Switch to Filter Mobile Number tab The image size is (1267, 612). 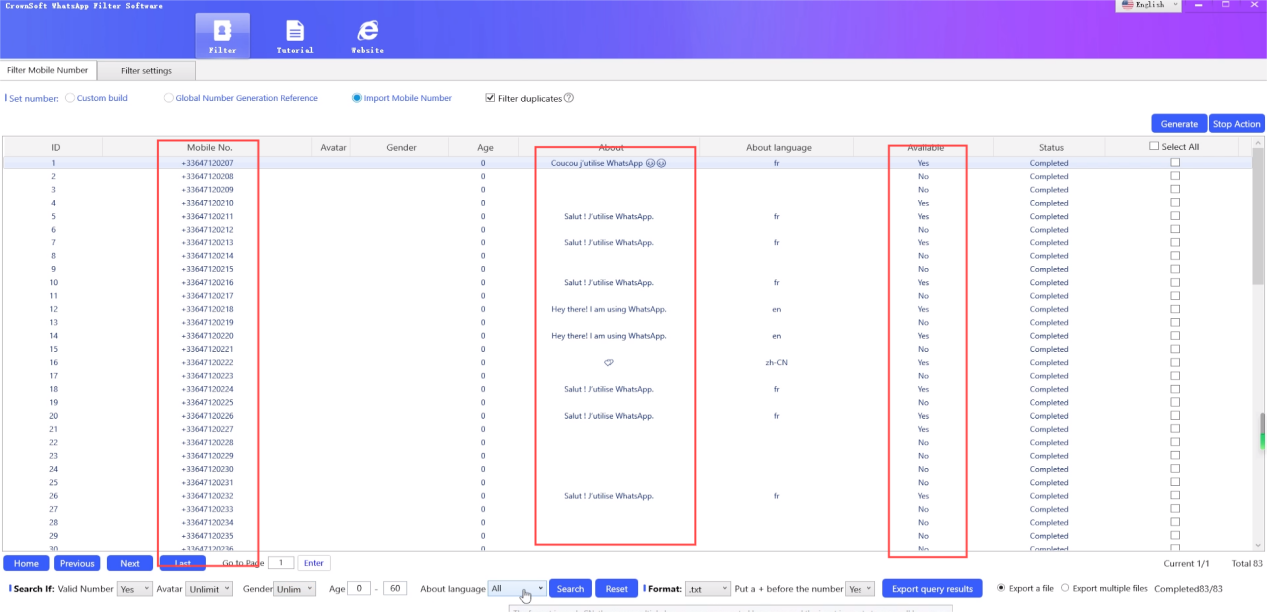click(x=48, y=70)
